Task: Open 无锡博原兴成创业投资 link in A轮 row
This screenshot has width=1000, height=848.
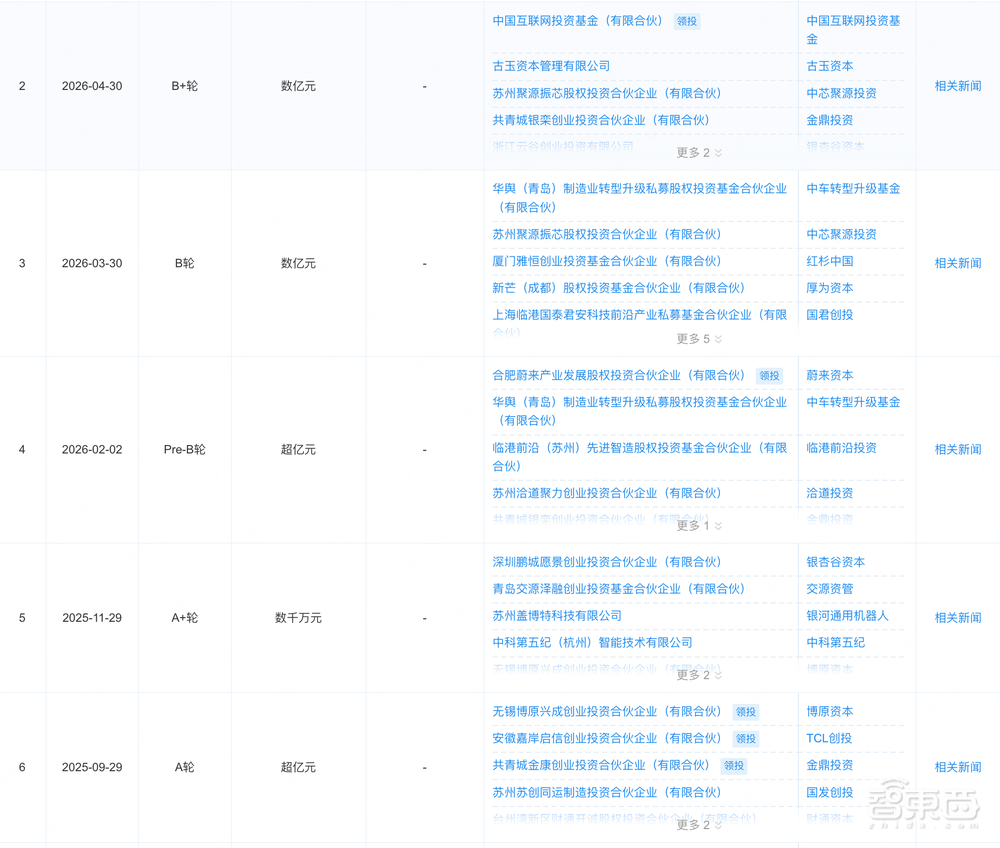Action: pos(607,712)
